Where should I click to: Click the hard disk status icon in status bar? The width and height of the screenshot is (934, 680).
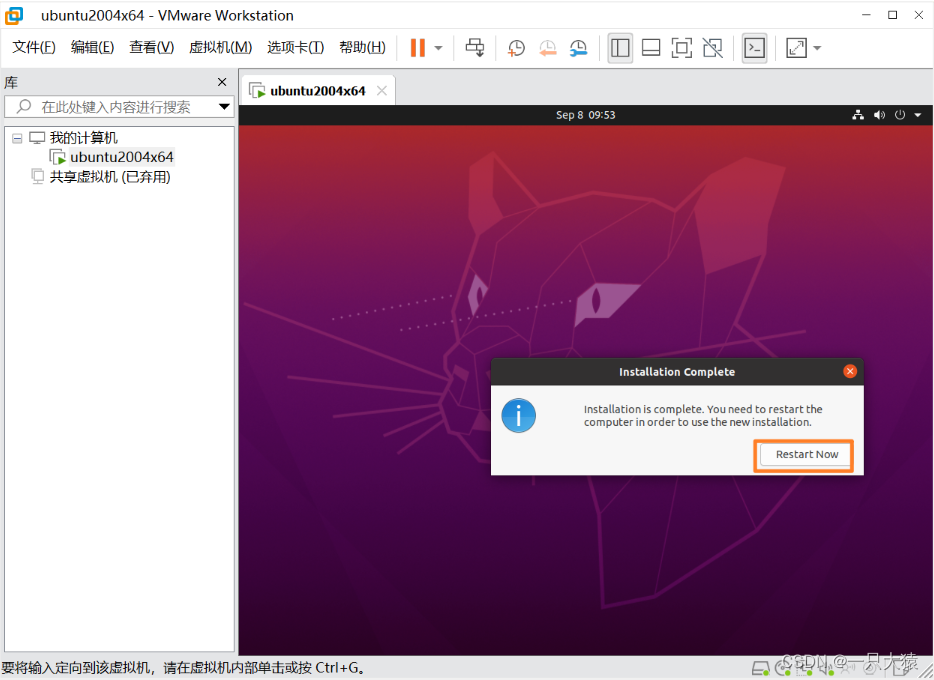[759, 669]
